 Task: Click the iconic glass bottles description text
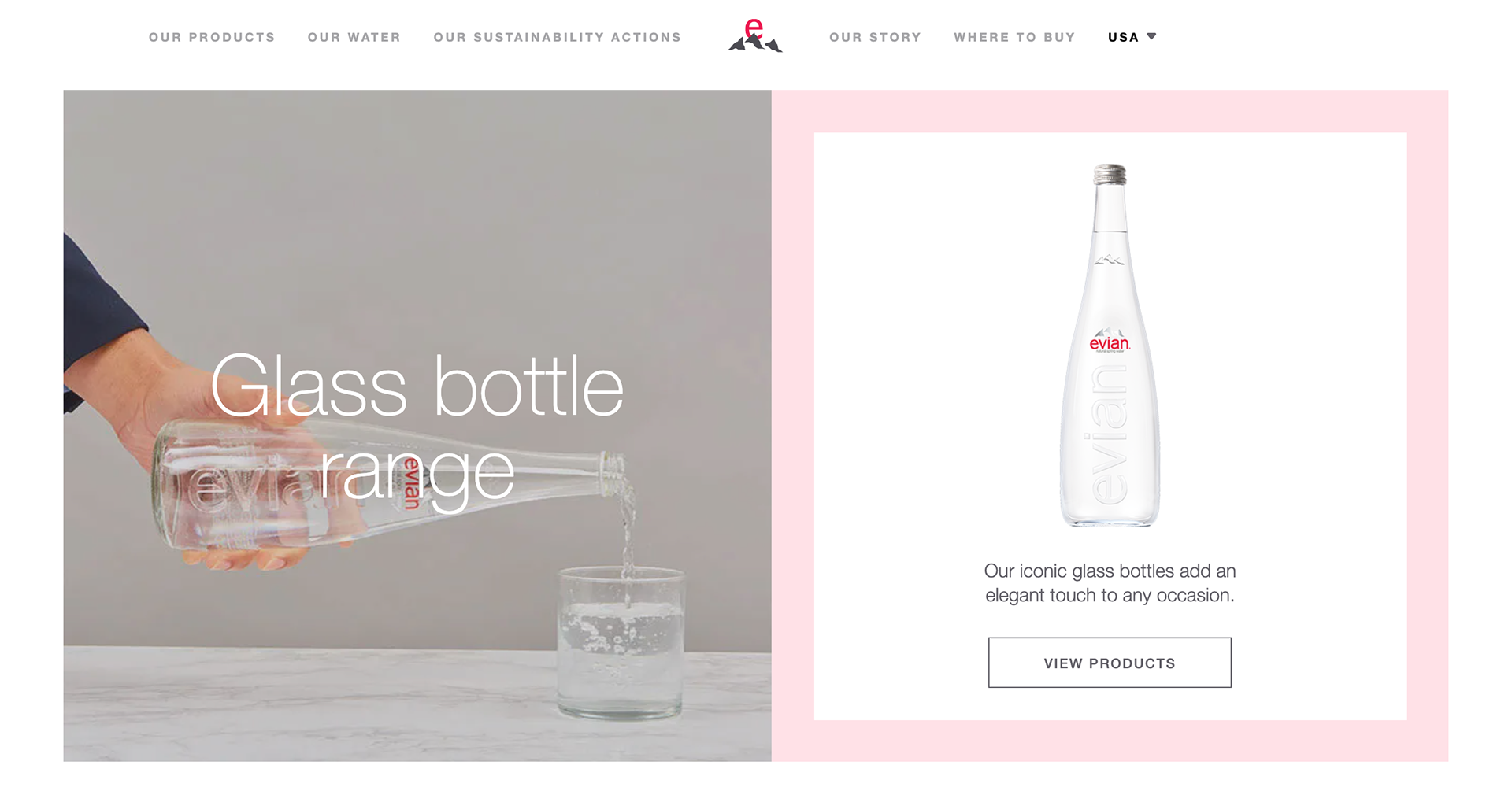coord(1110,583)
